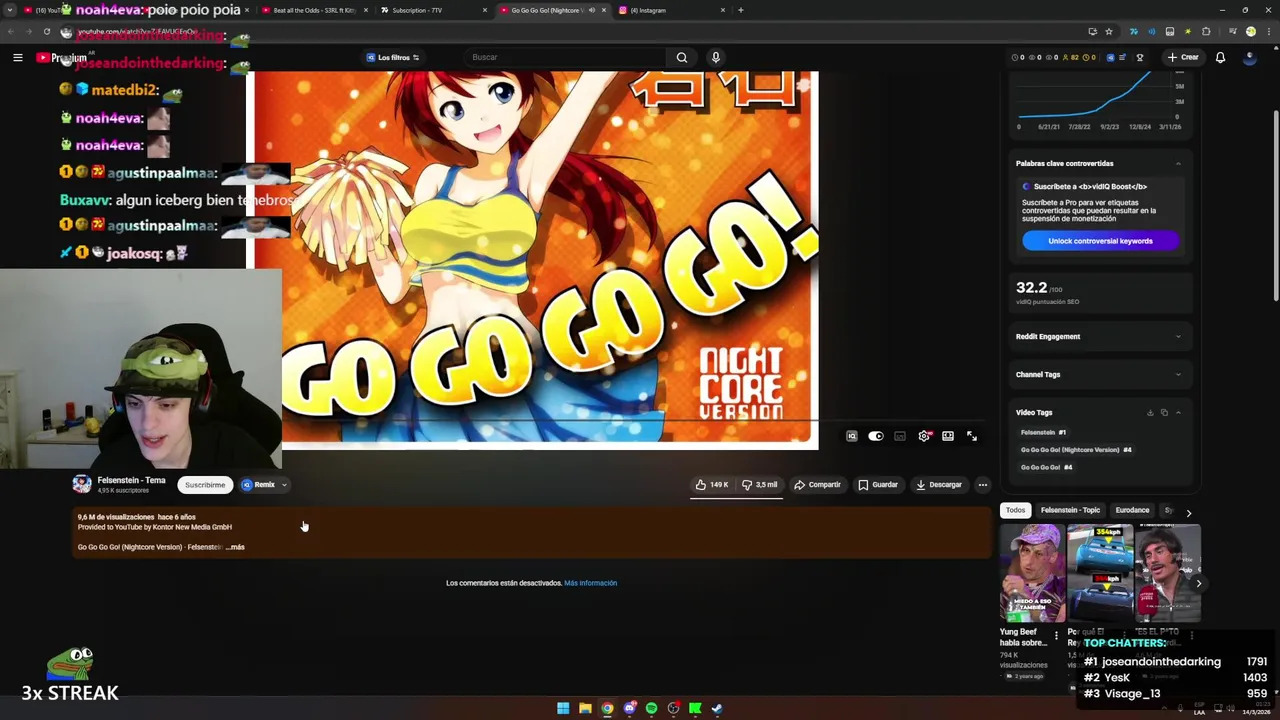Open Remix dropdown arrow
The image size is (1280, 720).
click(x=284, y=485)
